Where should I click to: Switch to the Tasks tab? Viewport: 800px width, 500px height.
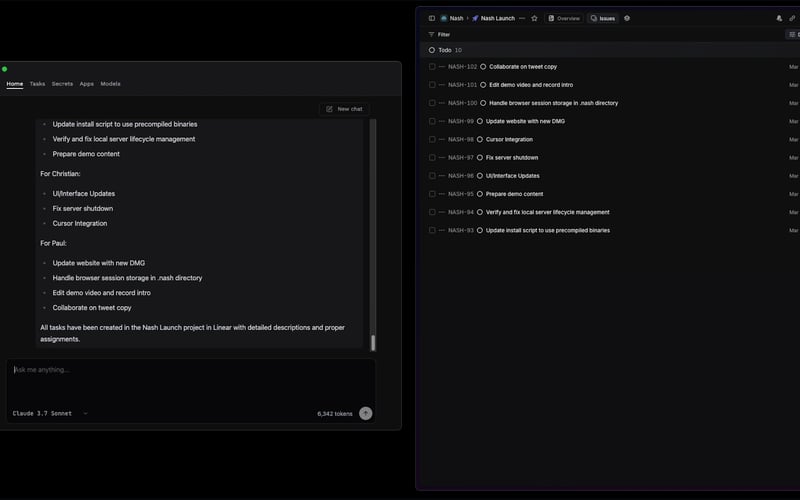point(37,84)
